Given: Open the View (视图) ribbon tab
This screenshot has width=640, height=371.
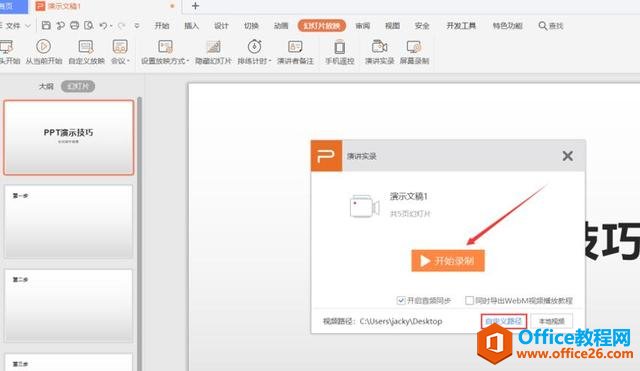Looking at the screenshot, I should [x=392, y=26].
